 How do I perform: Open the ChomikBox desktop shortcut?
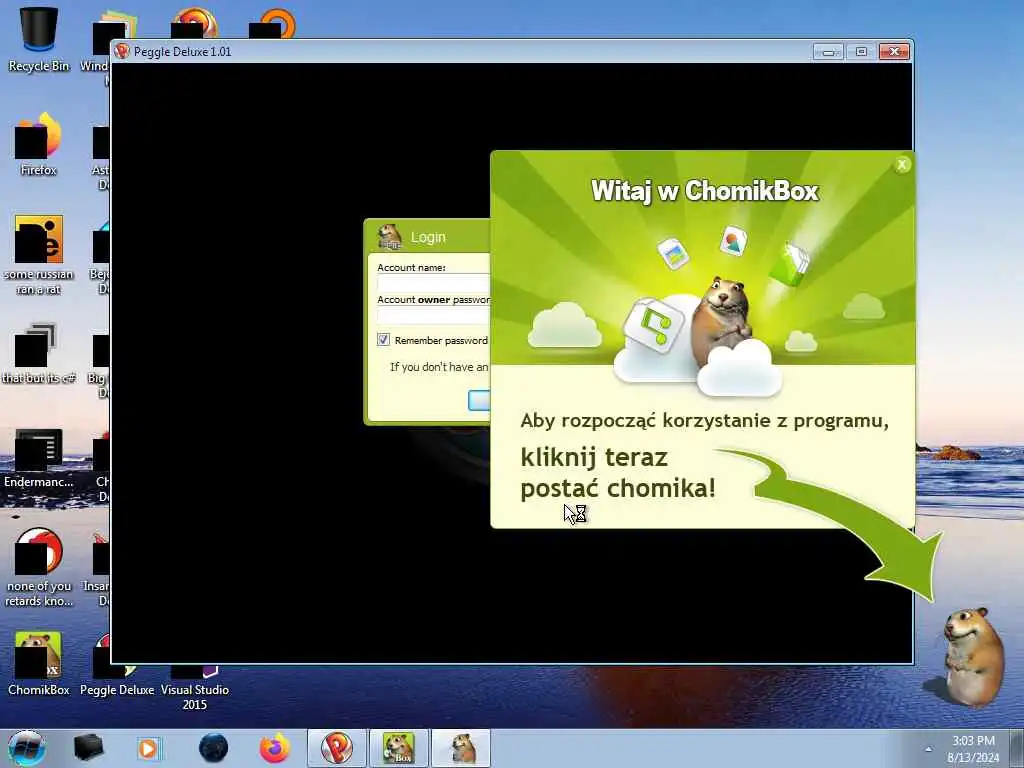[x=39, y=664]
